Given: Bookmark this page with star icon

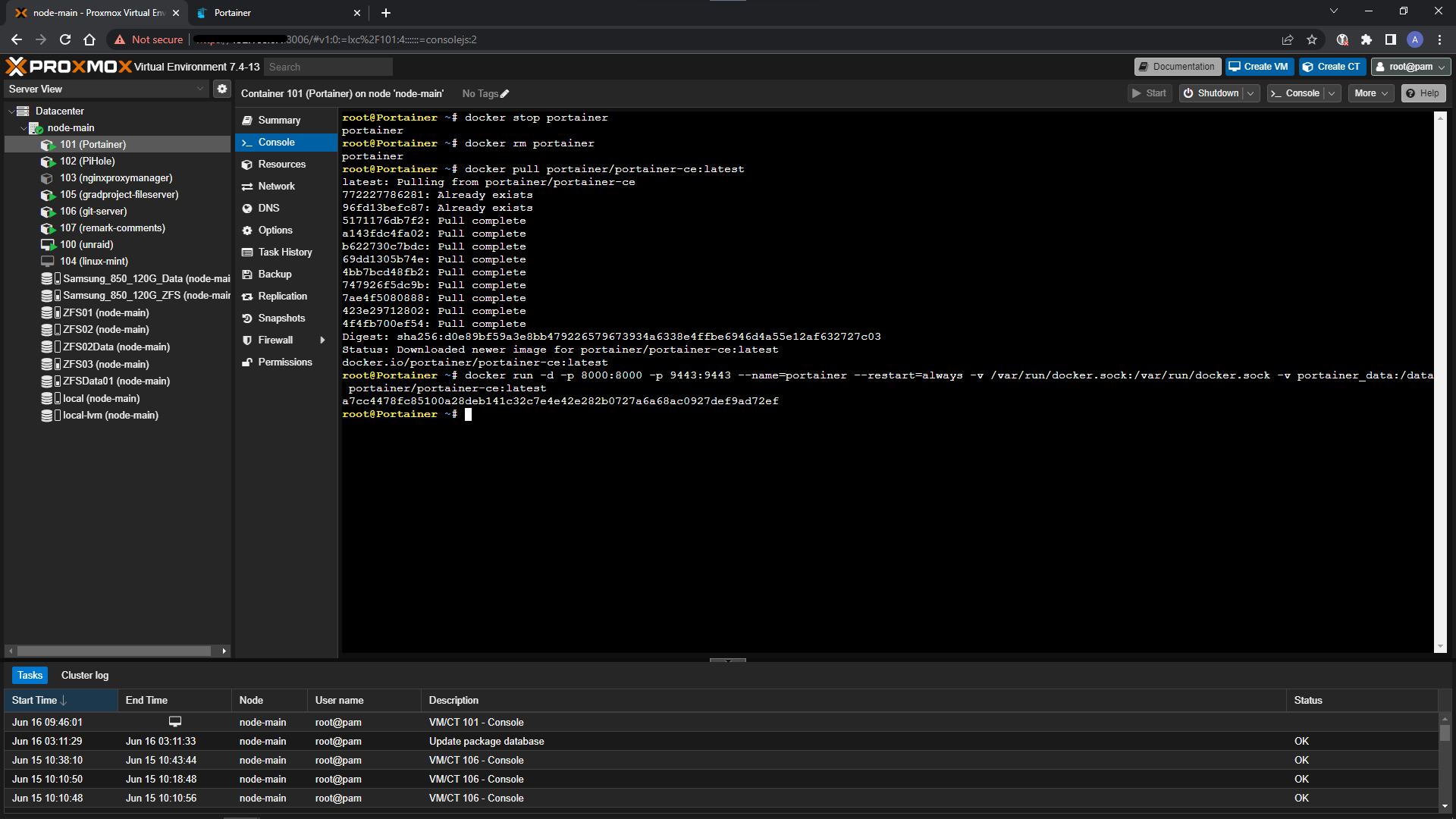Looking at the screenshot, I should click(x=1312, y=39).
